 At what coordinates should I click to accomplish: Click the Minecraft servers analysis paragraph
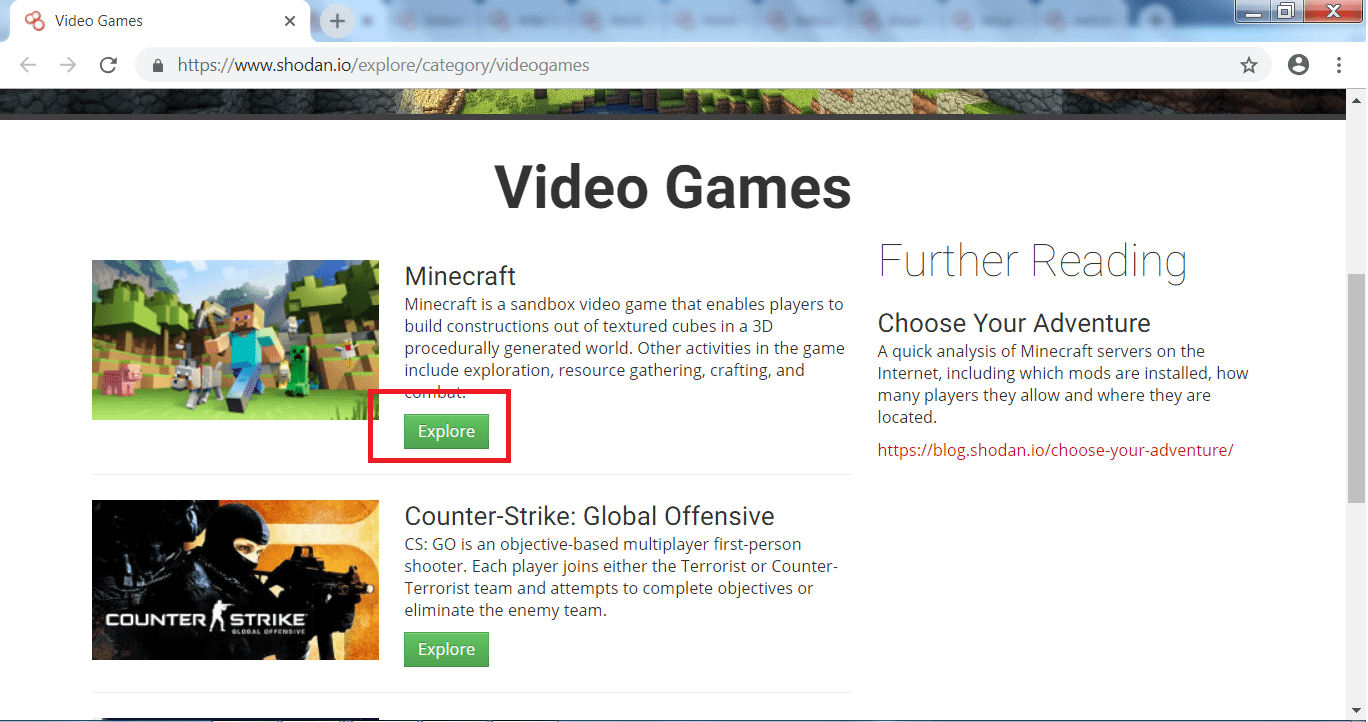(1063, 384)
